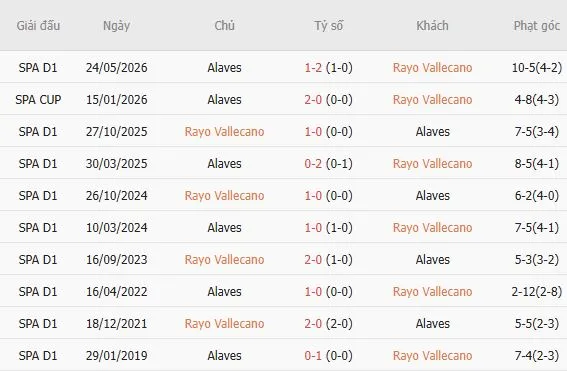Screen dimensions: 567x371
Task: Open Rayo Vallecano link in 24/05/2026 row
Action: pyautogui.click(x=432, y=68)
